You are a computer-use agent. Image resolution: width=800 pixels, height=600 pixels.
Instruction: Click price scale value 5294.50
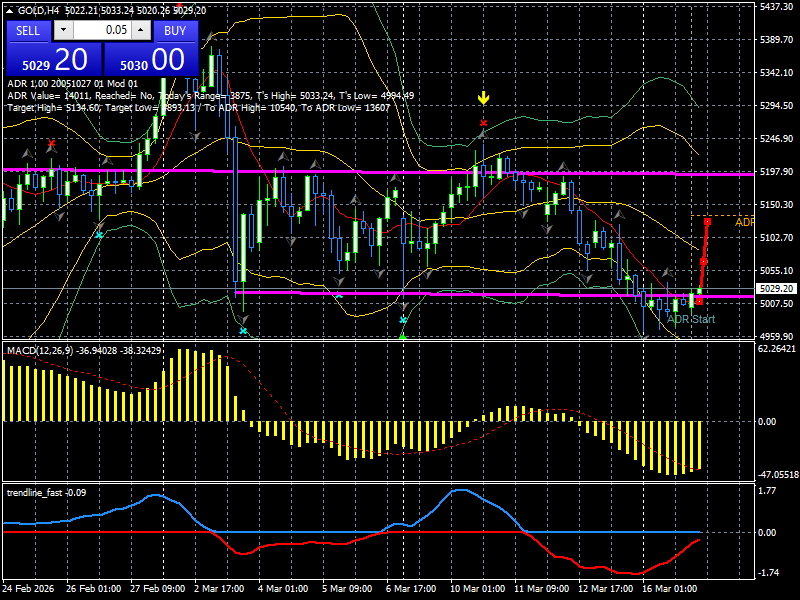[776, 106]
